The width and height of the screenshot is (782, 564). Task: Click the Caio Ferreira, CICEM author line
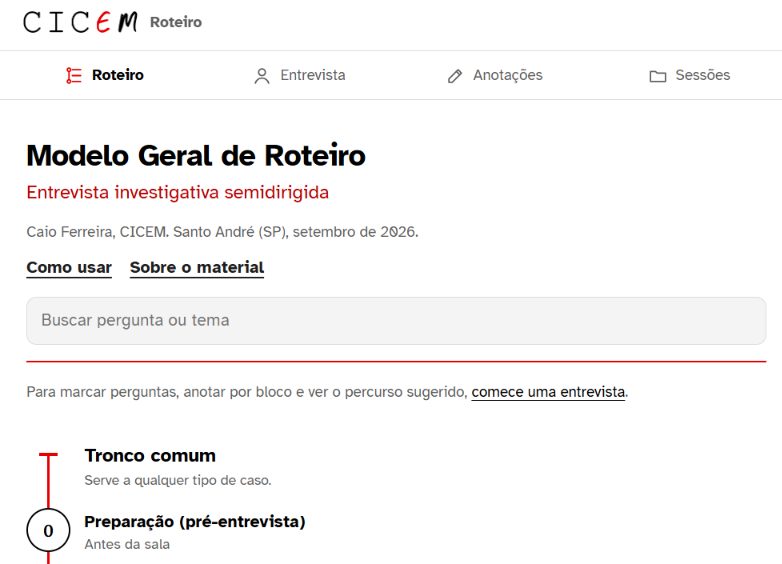click(222, 232)
